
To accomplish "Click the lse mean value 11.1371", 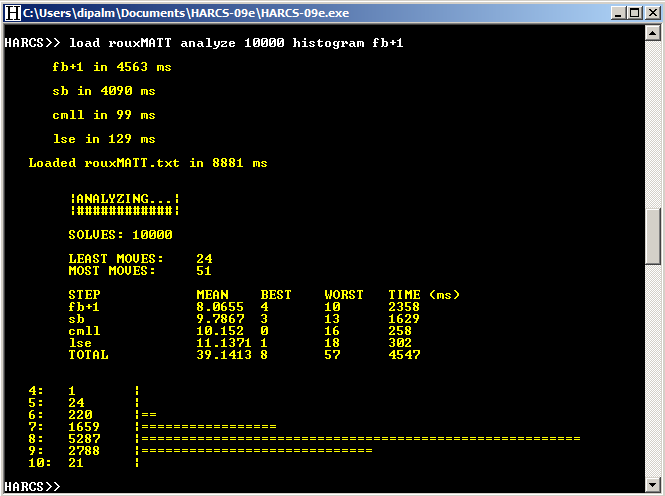I will pos(224,343).
